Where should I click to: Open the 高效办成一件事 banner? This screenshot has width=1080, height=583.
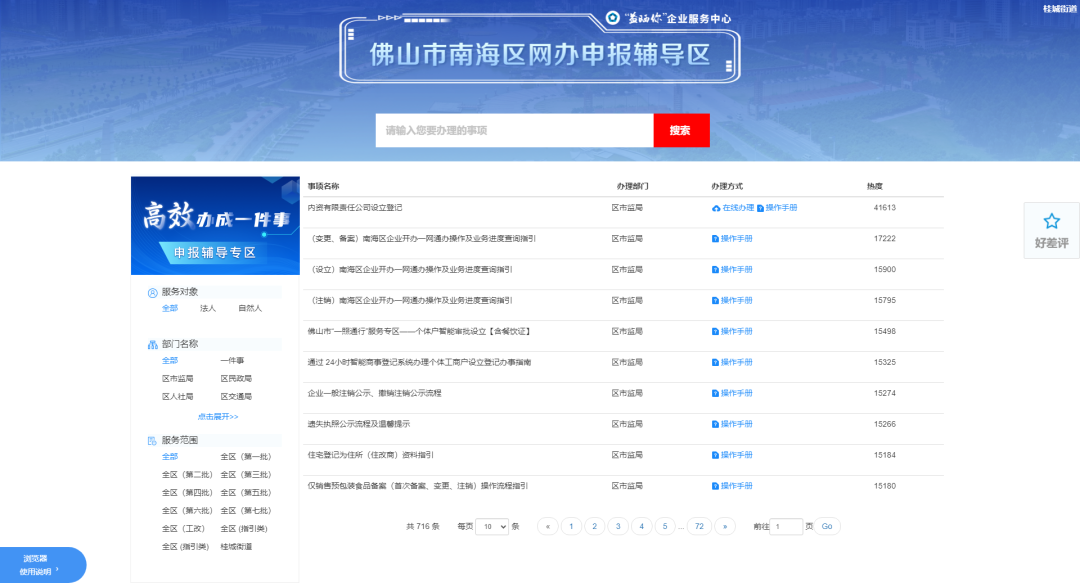(215, 225)
